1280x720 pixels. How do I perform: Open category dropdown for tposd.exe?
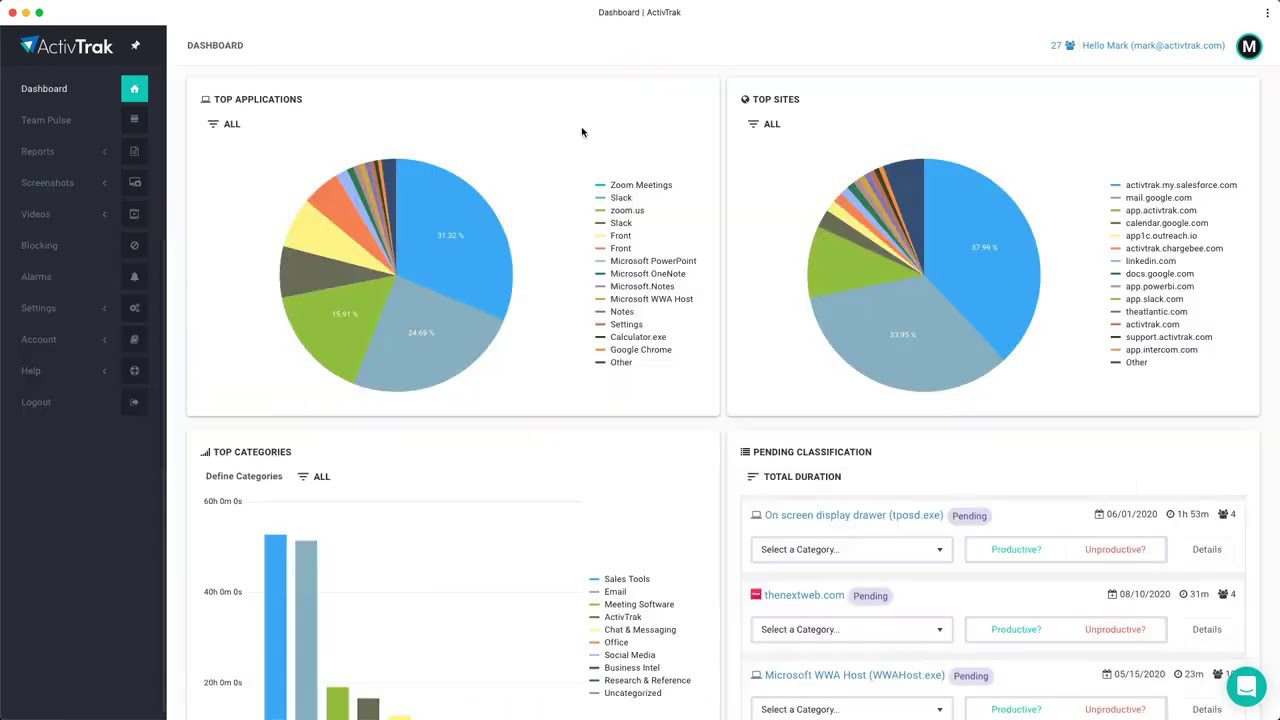852,550
